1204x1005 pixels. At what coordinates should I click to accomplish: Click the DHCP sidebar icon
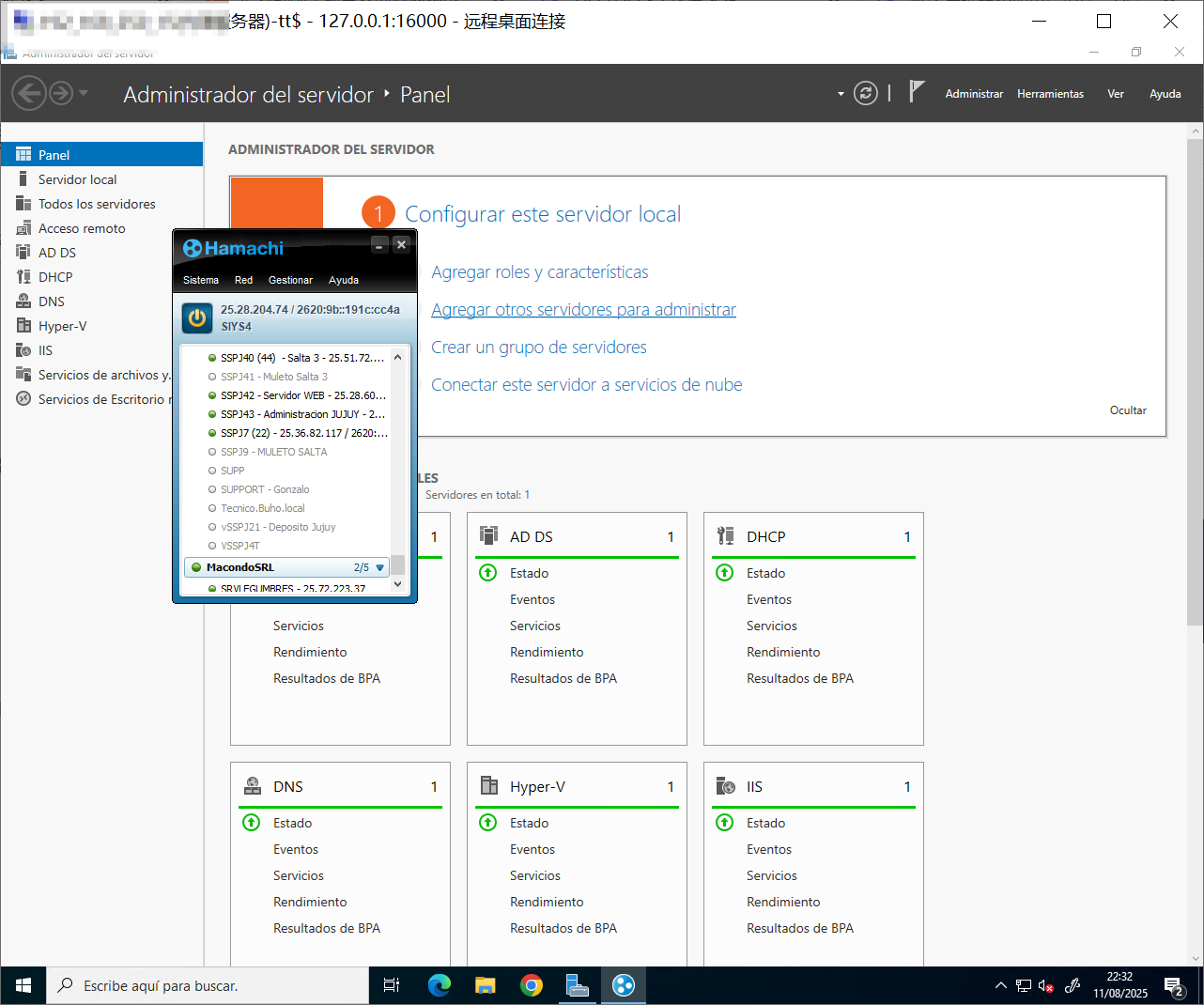[23, 276]
